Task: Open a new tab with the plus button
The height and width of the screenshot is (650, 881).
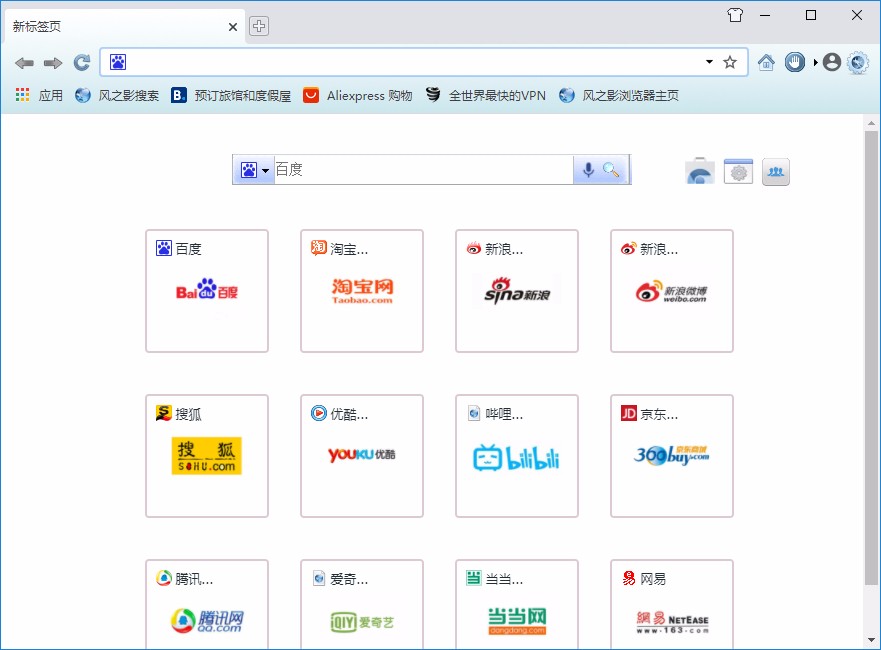Action: tap(258, 27)
